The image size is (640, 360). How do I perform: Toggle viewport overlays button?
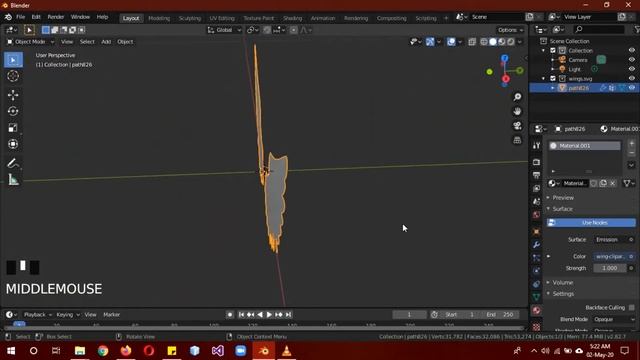pyautogui.click(x=451, y=42)
